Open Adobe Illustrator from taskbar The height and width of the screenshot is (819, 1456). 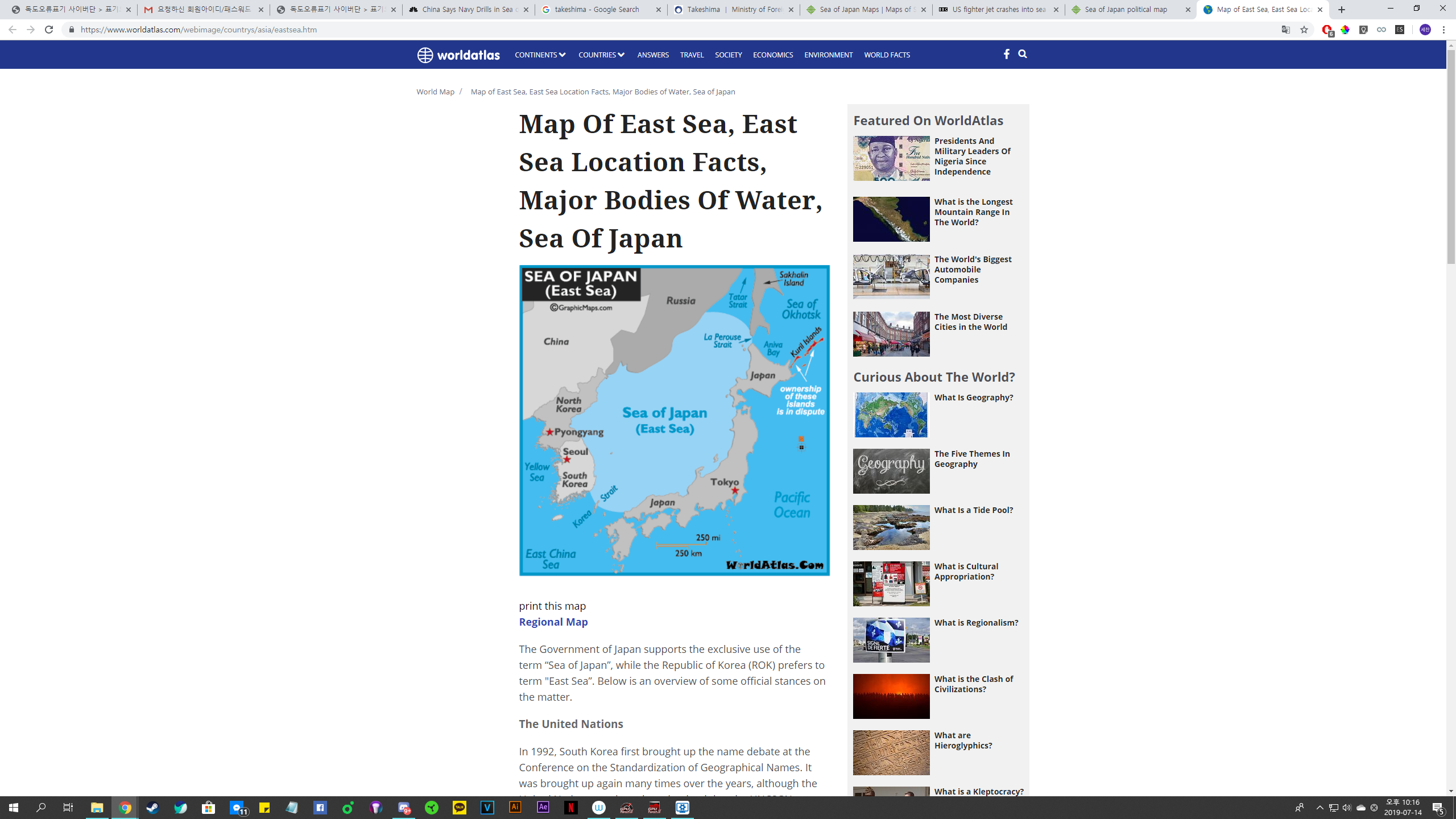pyautogui.click(x=515, y=808)
